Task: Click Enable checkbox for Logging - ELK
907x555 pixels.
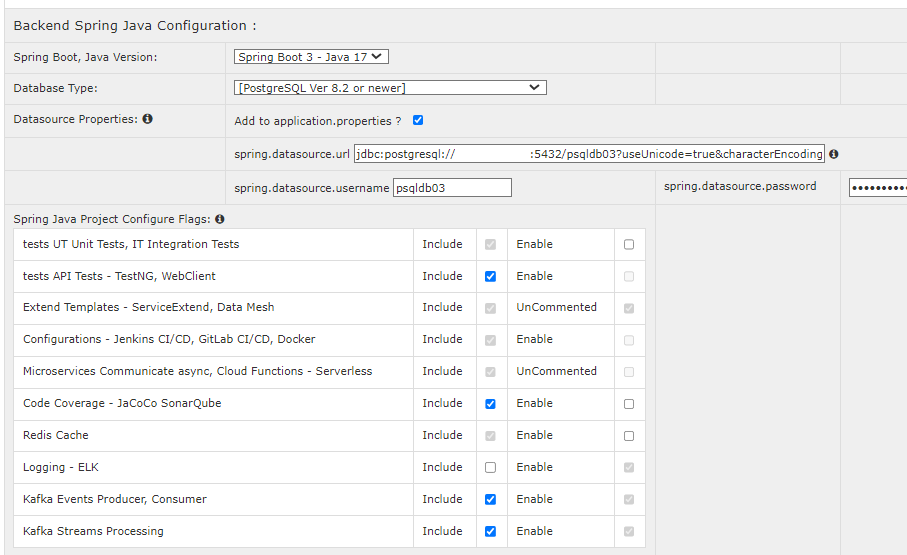Action: 629,467
